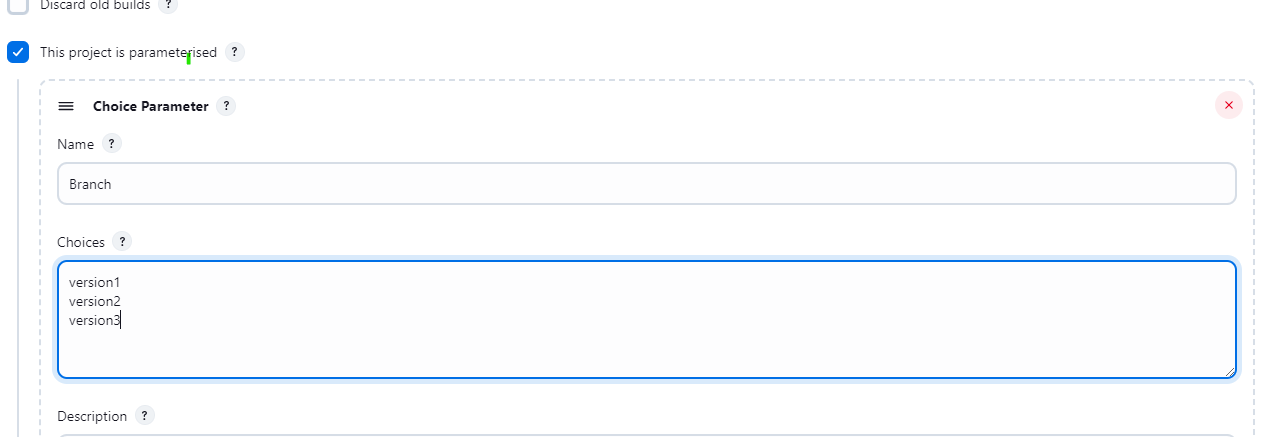Image resolution: width=1278 pixels, height=437 pixels.
Task: Open help for Discard old builds
Action: (168, 5)
